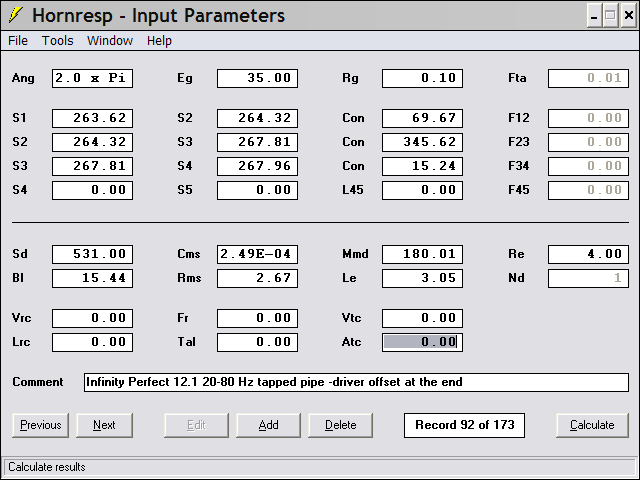The height and width of the screenshot is (480, 640).
Task: Click the greyed Edit button
Action: click(x=196, y=425)
